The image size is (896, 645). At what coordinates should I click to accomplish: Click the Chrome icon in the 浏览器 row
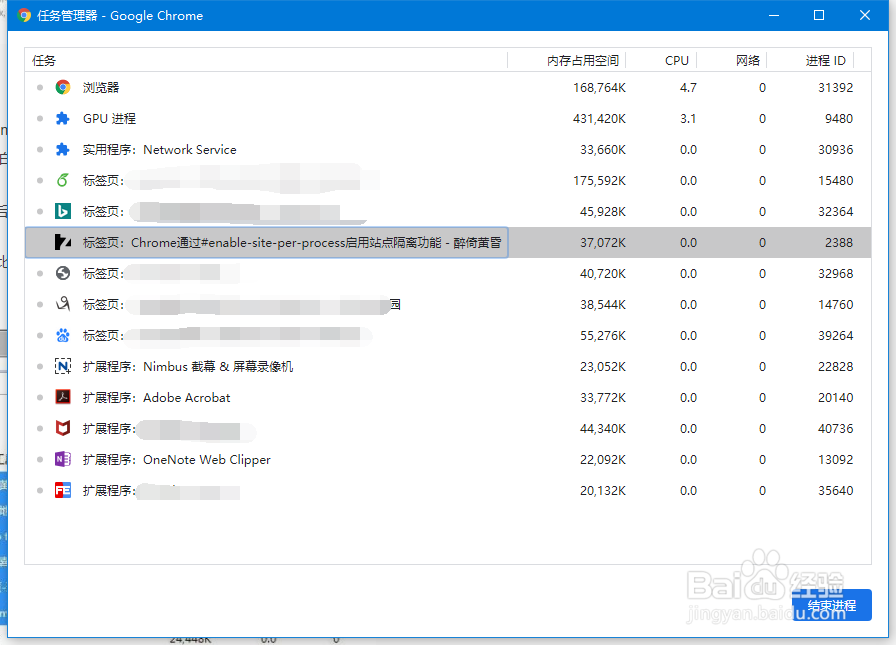(x=63, y=87)
